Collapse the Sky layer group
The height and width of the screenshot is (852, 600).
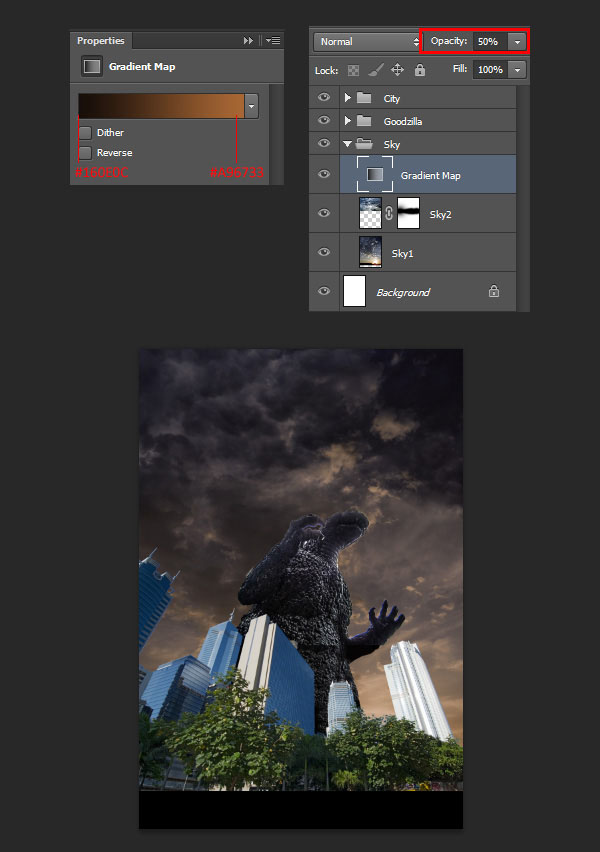tap(347, 144)
